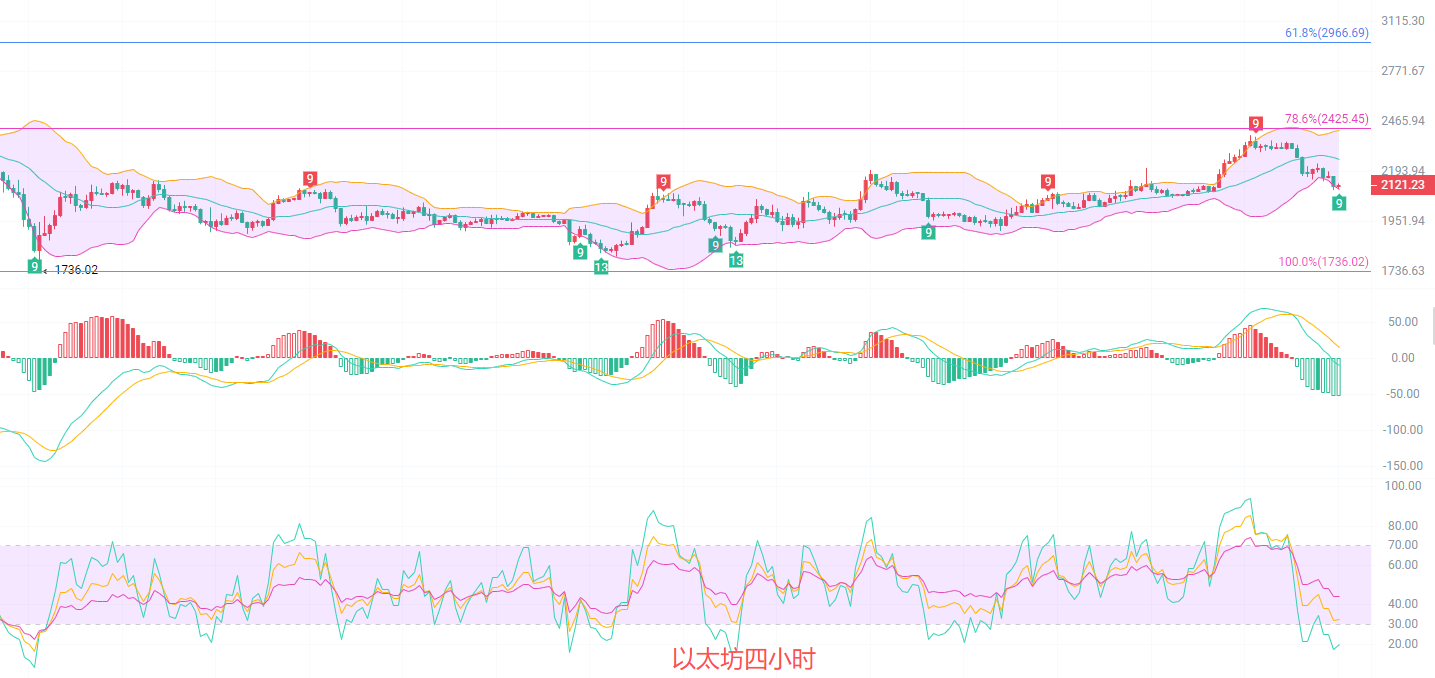Select the 100.0%(1736.02) Fibonacci label

[1323, 262]
